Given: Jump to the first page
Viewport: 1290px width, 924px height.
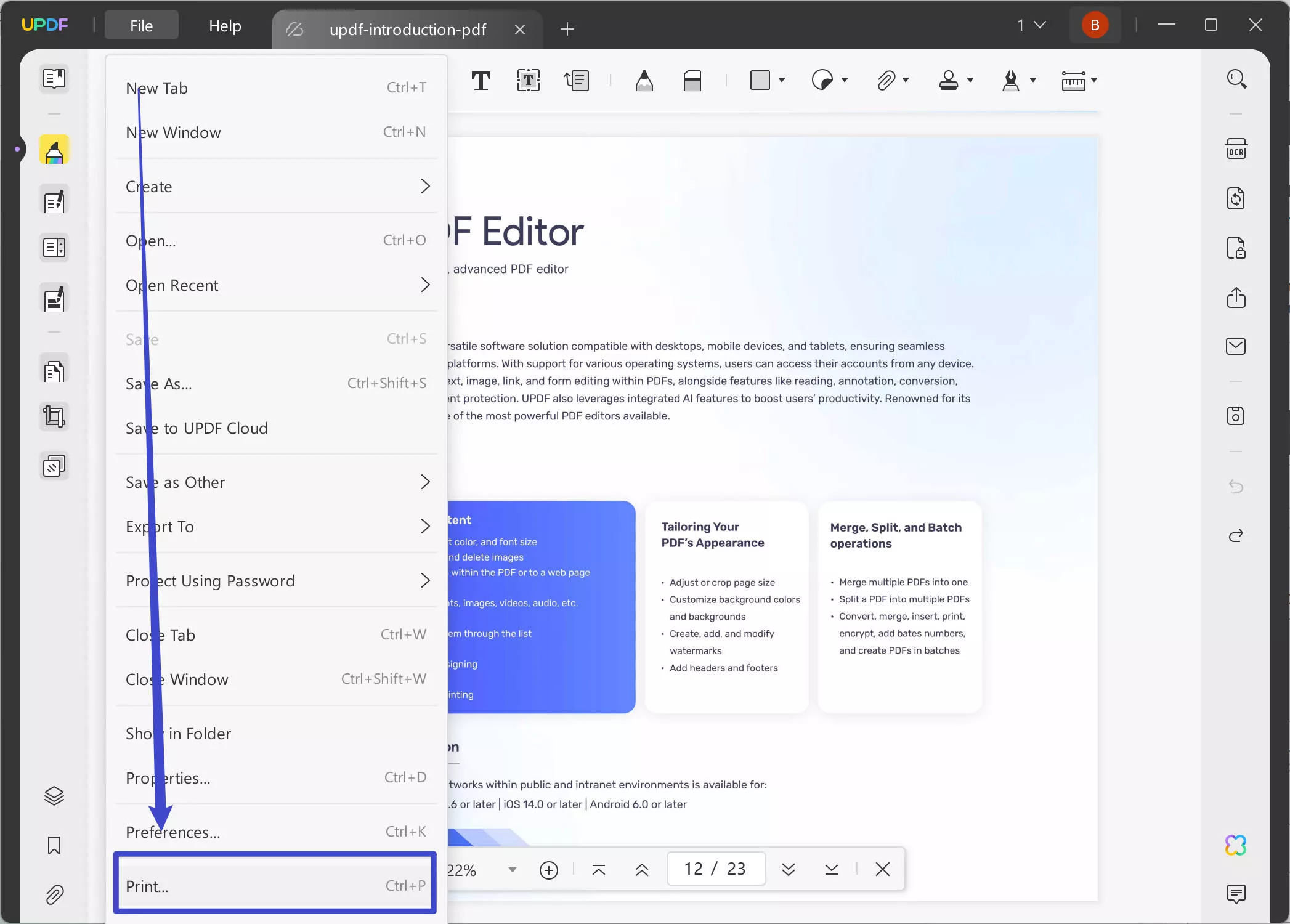Looking at the screenshot, I should click(x=598, y=870).
